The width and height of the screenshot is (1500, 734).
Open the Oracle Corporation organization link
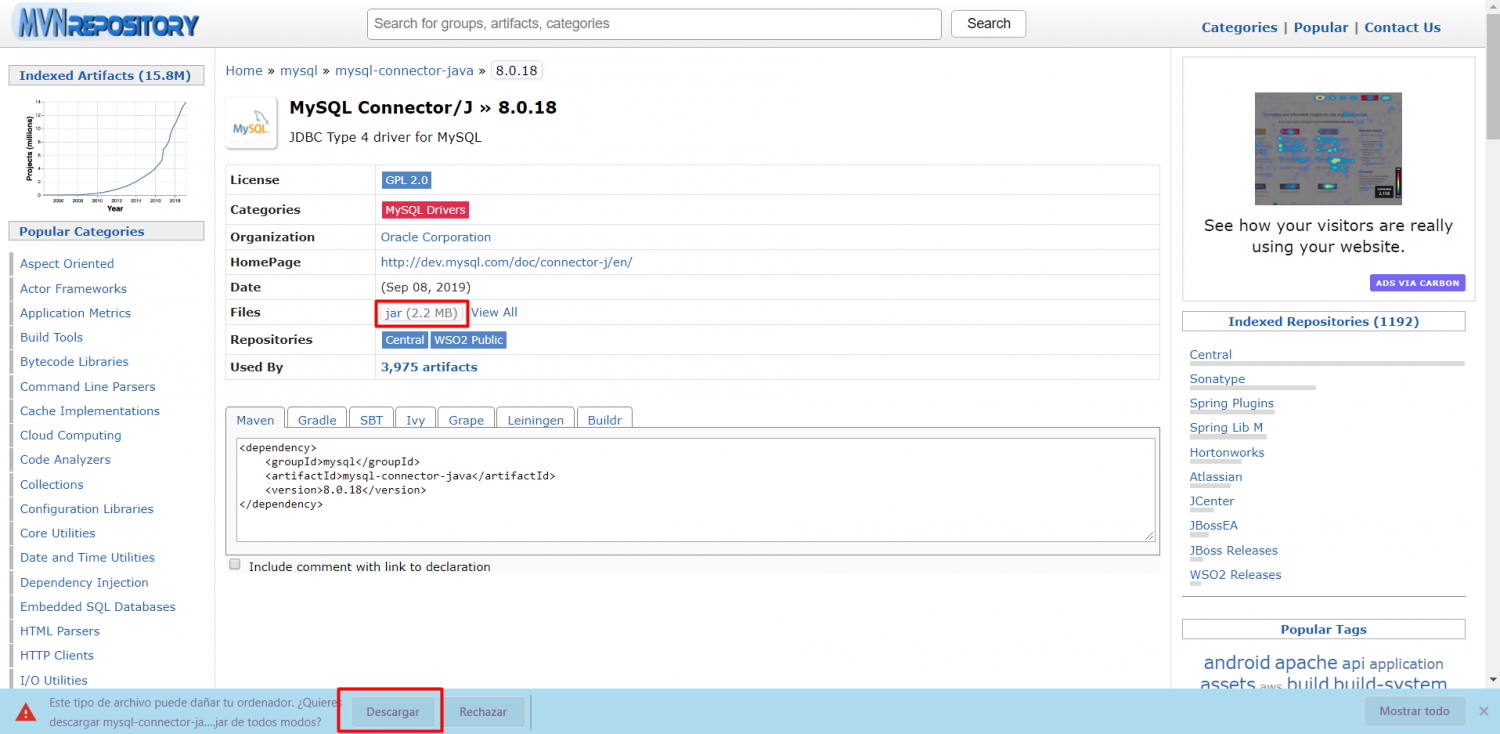click(436, 237)
